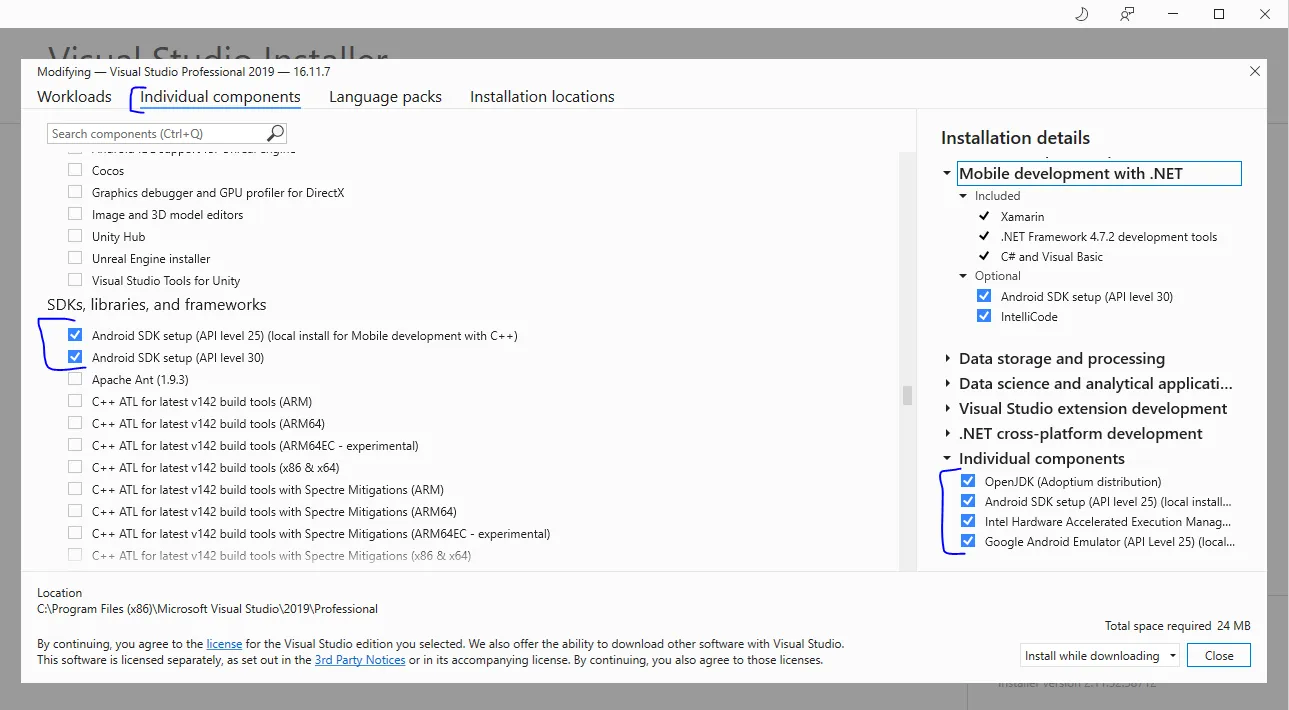
Task: Expand Visual Studio extension development
Action: click(x=947, y=409)
